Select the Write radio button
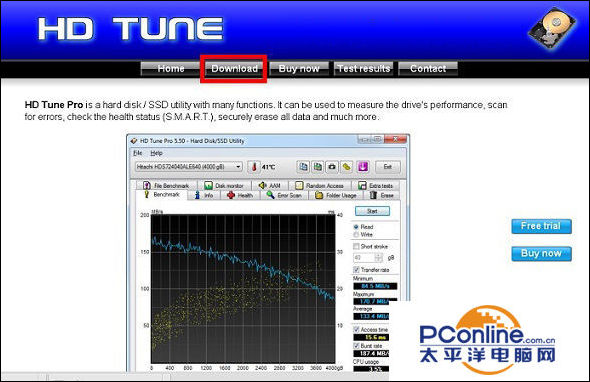The width and height of the screenshot is (590, 382). pos(356,234)
